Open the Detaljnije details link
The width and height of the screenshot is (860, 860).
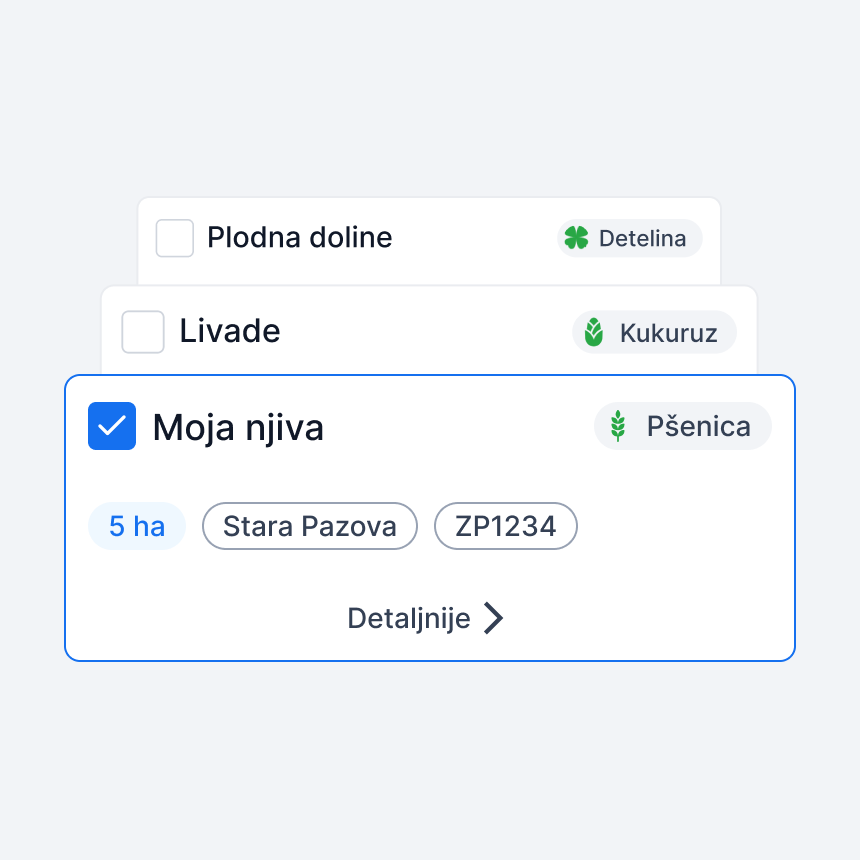pyautogui.click(x=425, y=618)
